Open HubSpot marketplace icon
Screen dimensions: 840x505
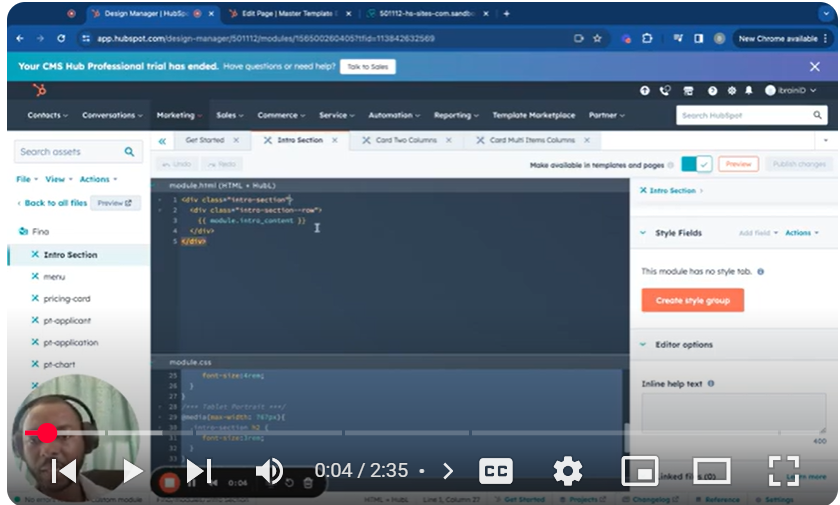(x=688, y=91)
